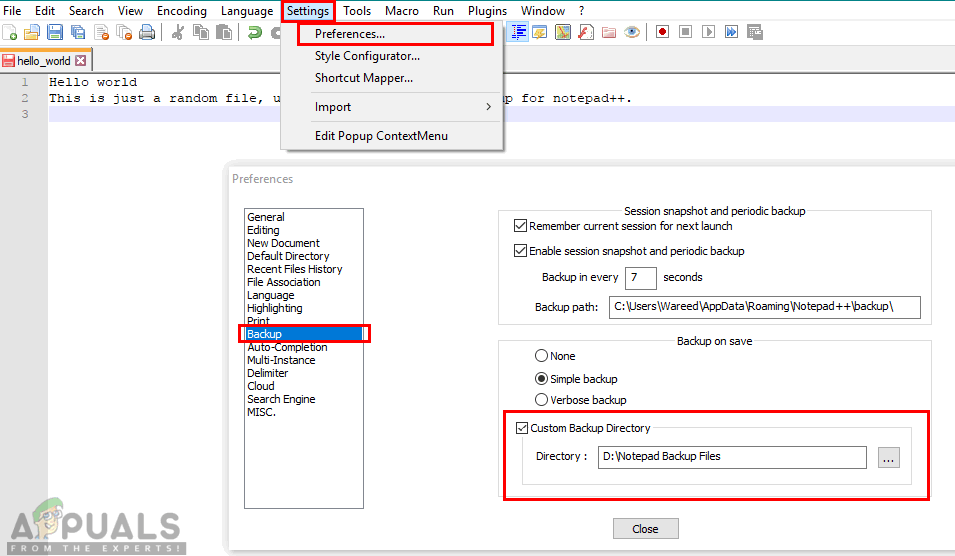Print the document using printer icon
Image resolution: width=955 pixels, height=556 pixels.
[147, 32]
